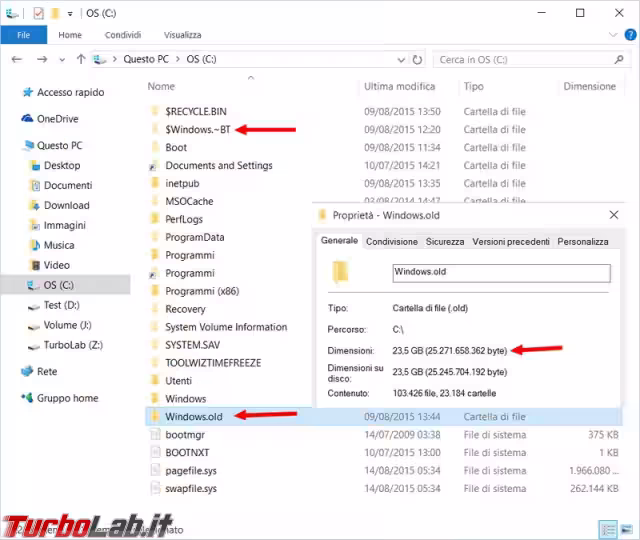
Task: Select the Documents and Settings shortcut
Action: [x=218, y=166]
